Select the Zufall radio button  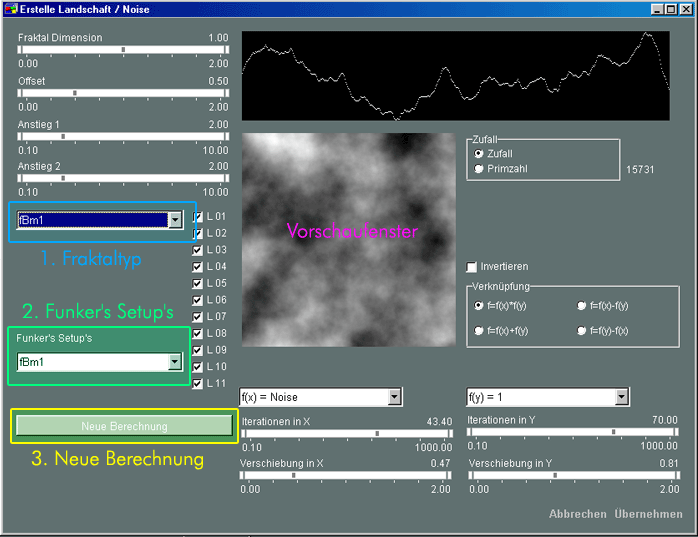click(479, 153)
